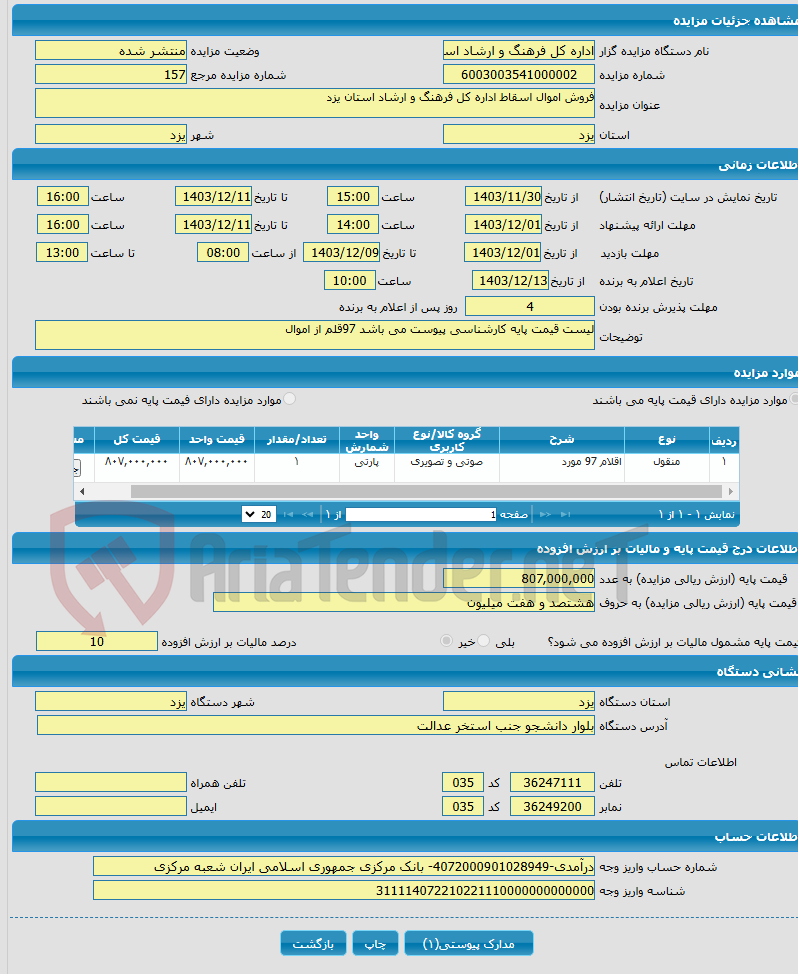Click visit end date 1403/12/09
798x974 pixels.
point(342,253)
